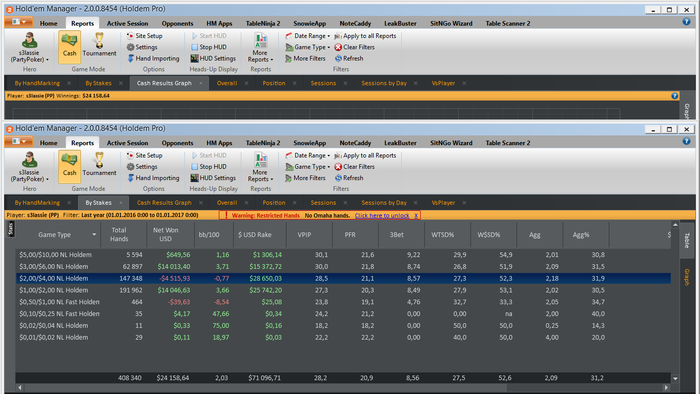Screen dimensions: 700x394
Task: Click Clear Filters in lower window
Action: pos(354,166)
